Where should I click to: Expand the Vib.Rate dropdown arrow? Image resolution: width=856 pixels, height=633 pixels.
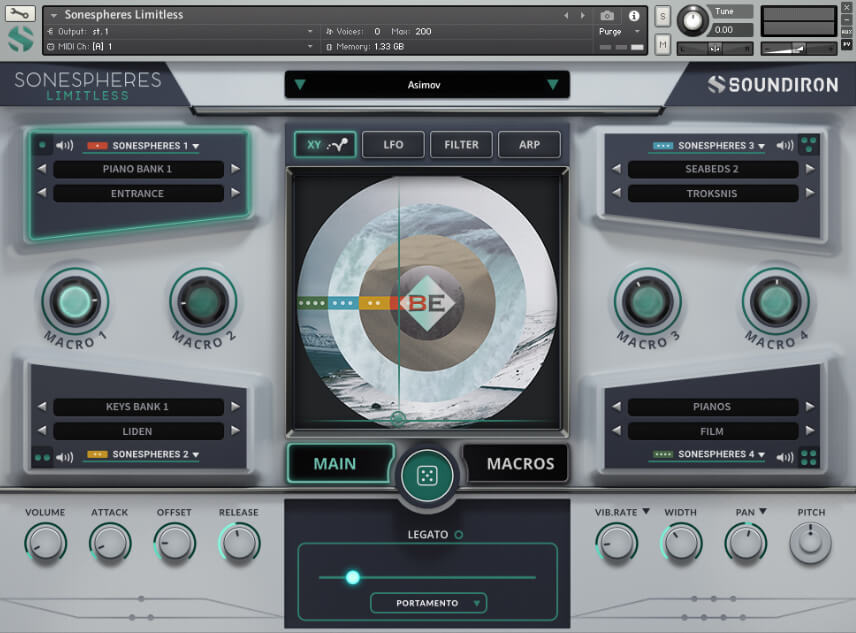coord(646,511)
